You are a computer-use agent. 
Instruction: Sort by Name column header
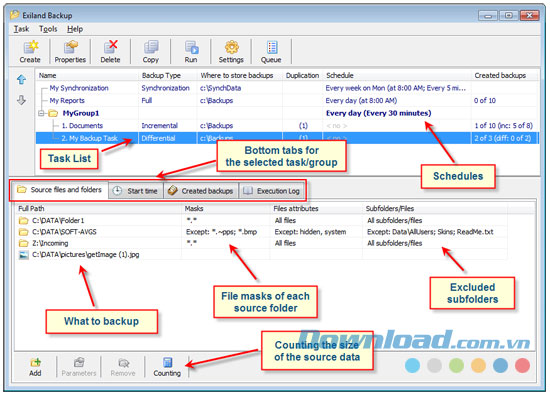pos(88,75)
